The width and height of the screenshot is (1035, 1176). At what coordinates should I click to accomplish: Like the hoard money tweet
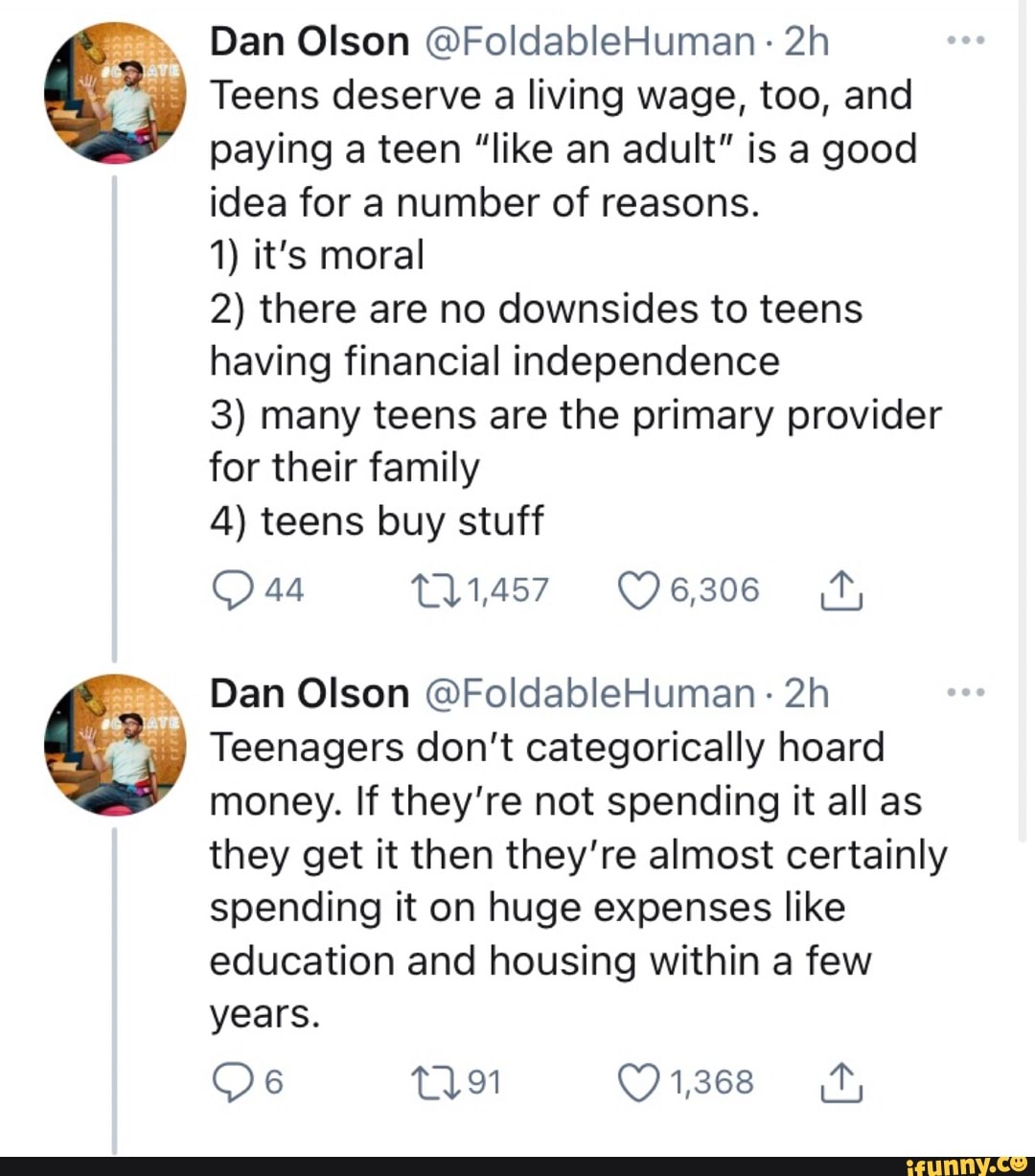639,1083
